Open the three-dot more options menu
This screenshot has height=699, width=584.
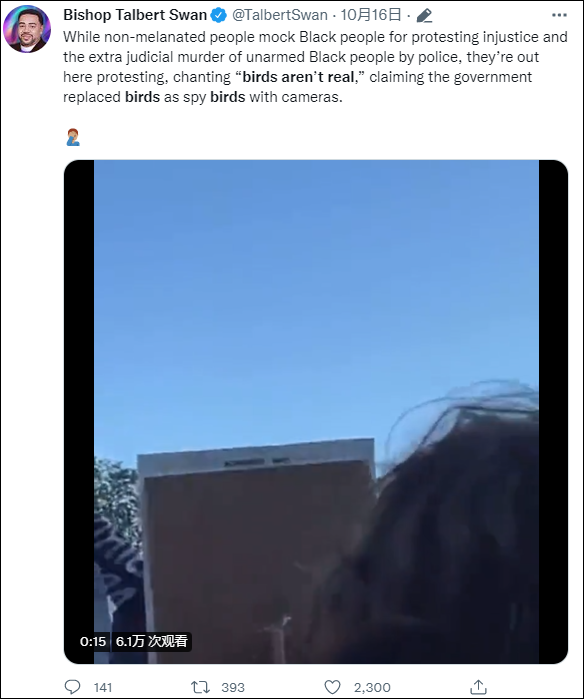559,15
